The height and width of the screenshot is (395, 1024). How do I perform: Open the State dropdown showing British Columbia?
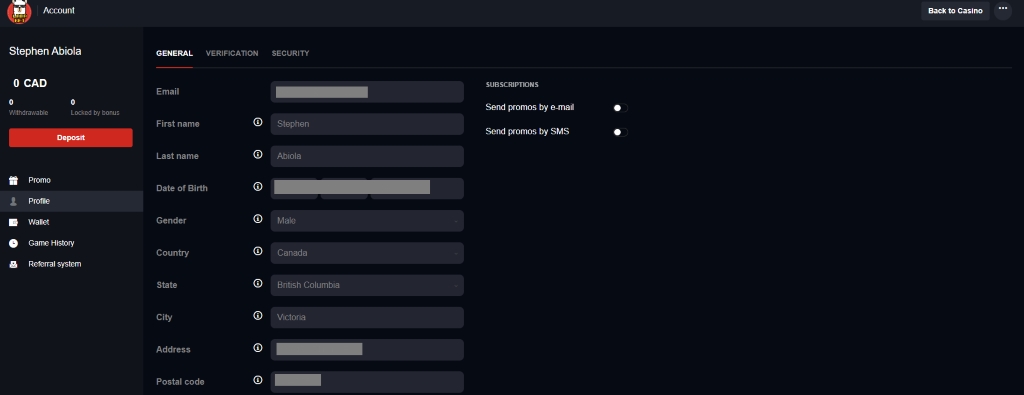(367, 285)
